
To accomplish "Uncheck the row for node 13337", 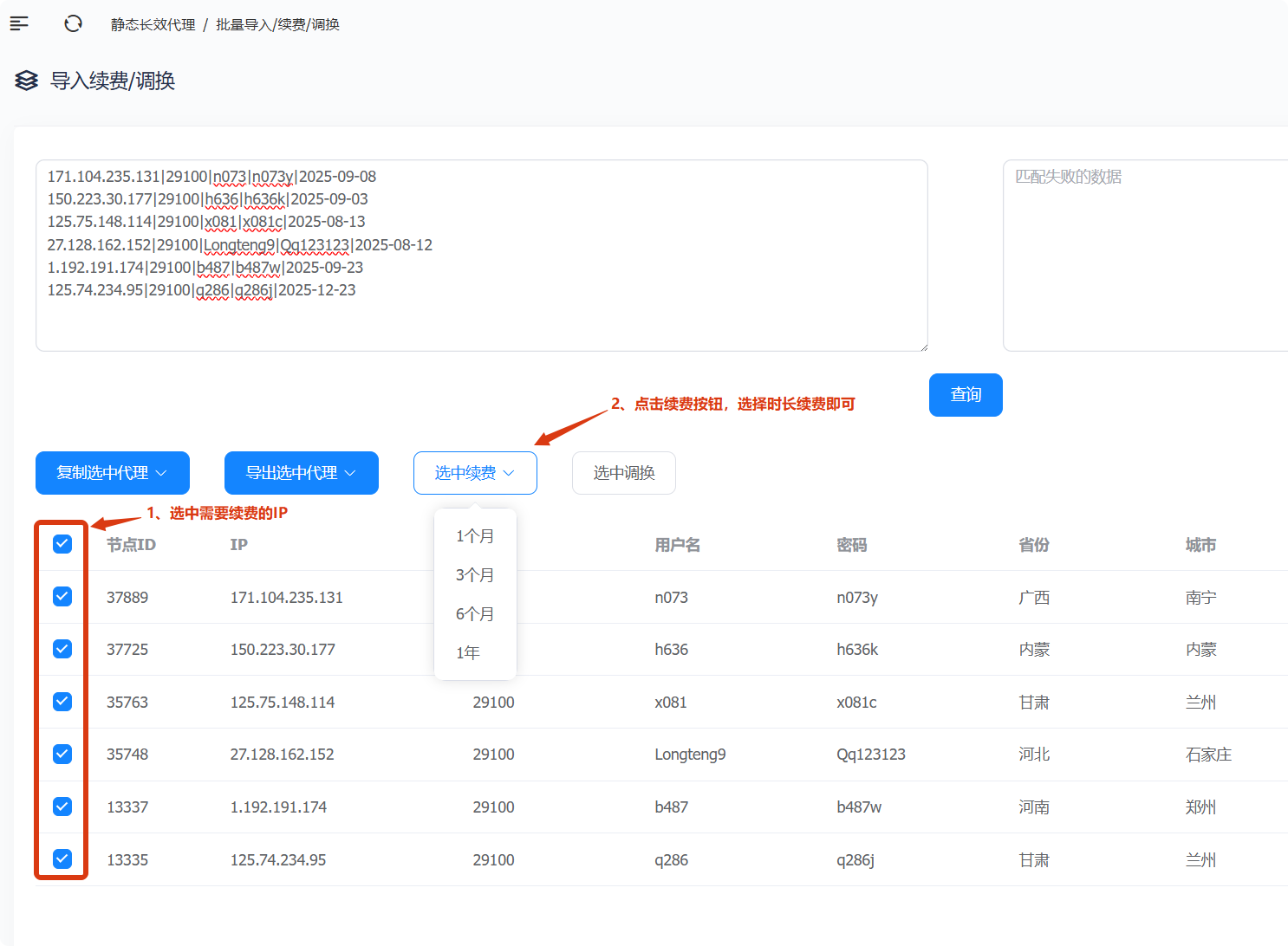I will tap(62, 807).
